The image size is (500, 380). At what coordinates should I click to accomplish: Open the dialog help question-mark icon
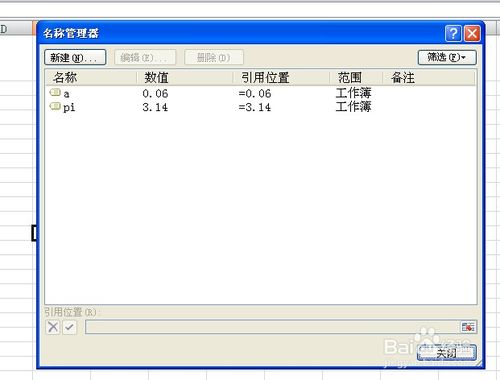click(453, 33)
